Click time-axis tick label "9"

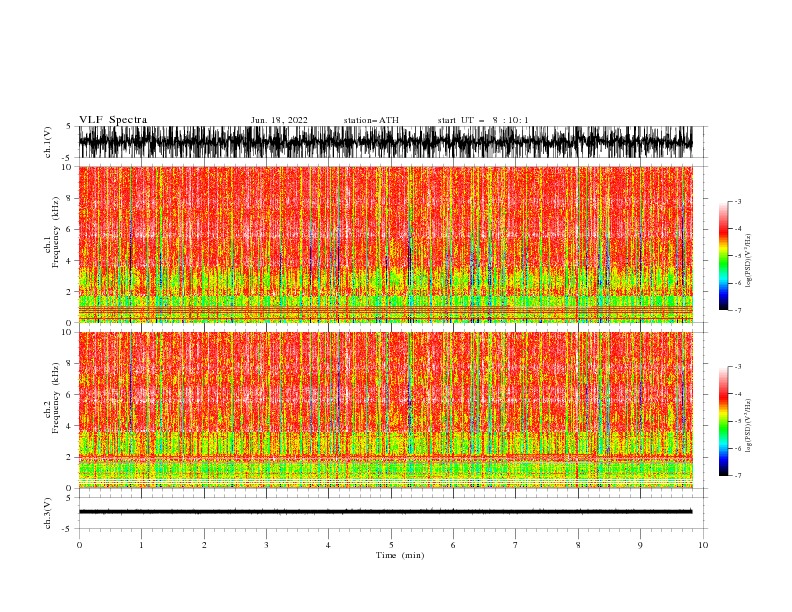click(x=640, y=545)
